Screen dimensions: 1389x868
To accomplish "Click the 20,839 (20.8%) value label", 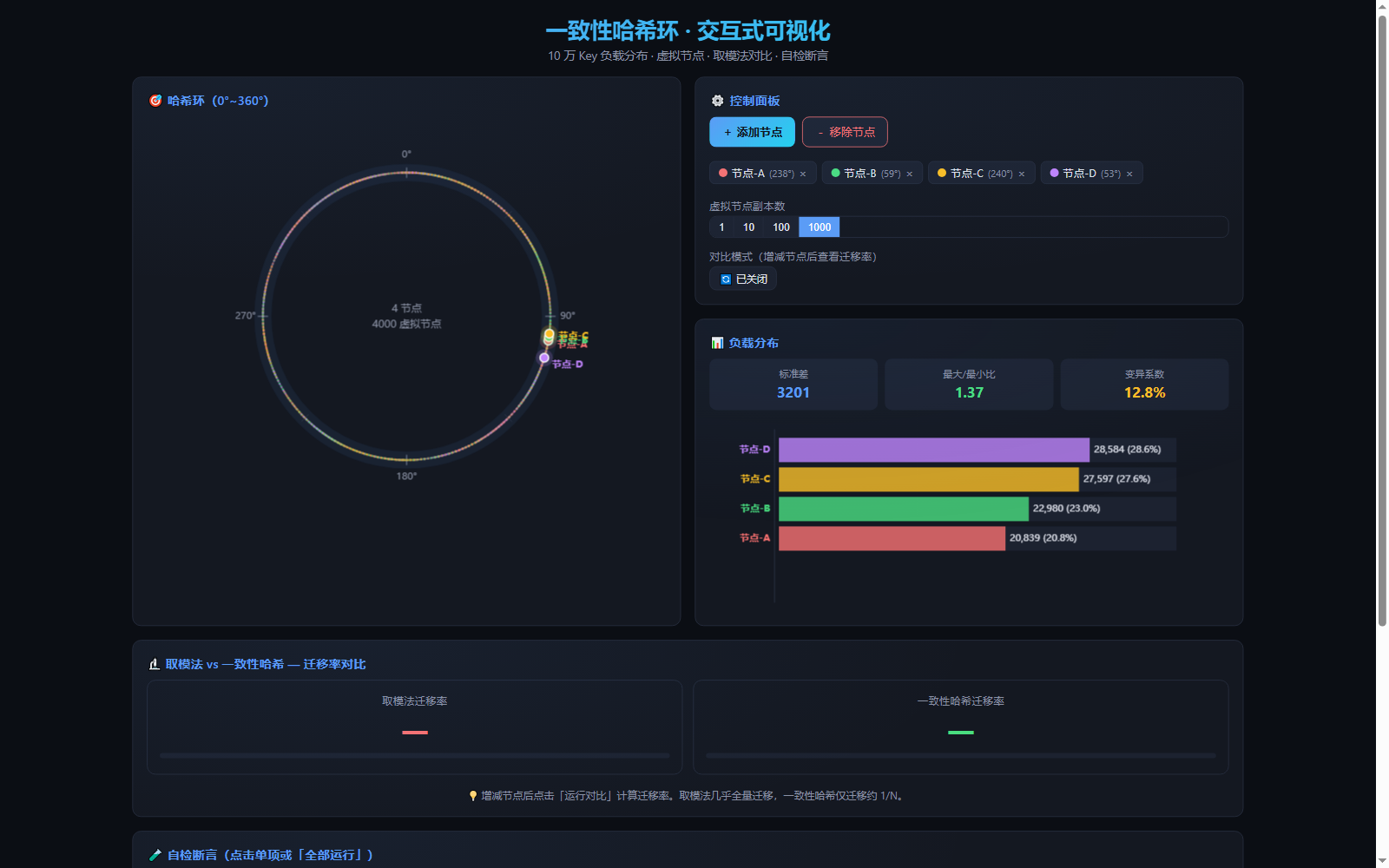I will 1043,538.
